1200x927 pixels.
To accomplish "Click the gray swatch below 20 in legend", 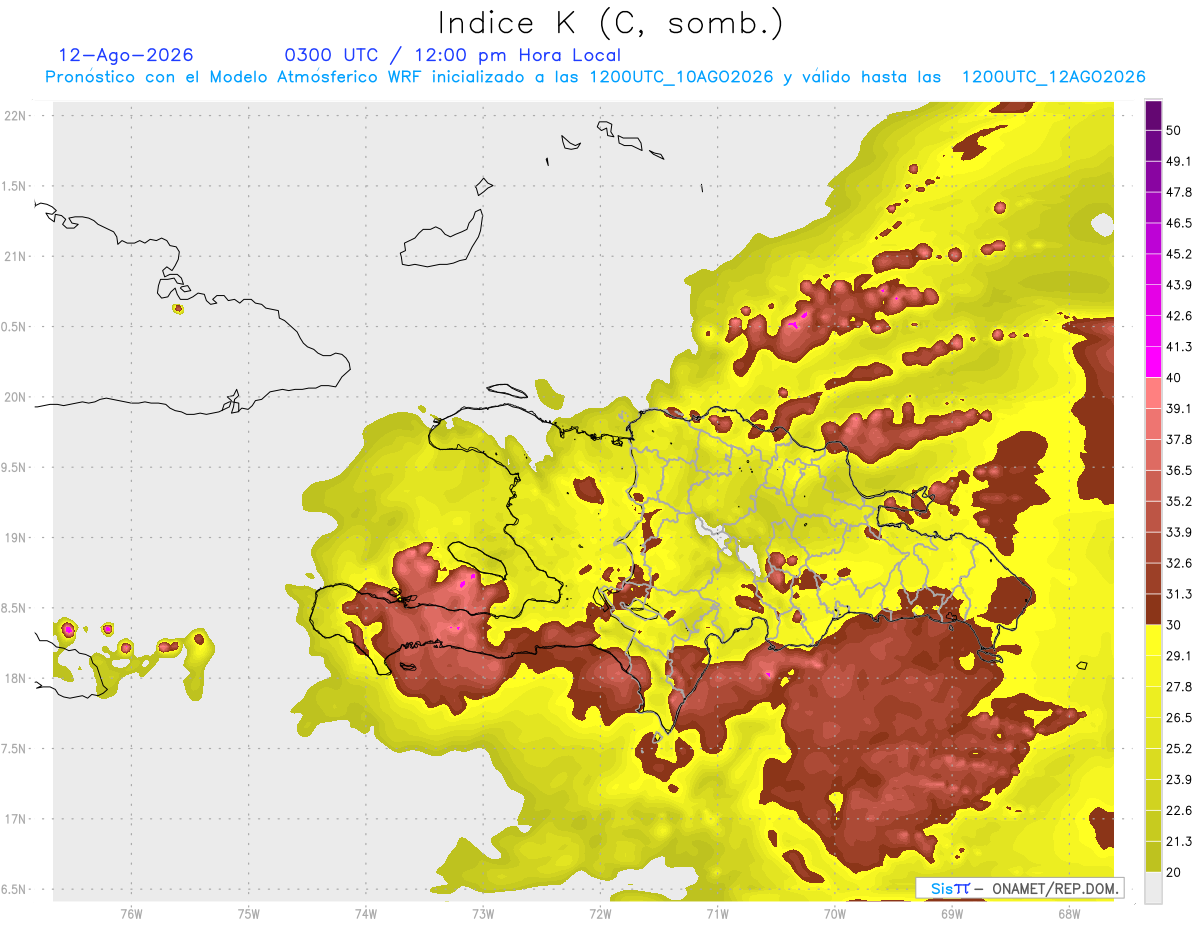I will click(1153, 888).
